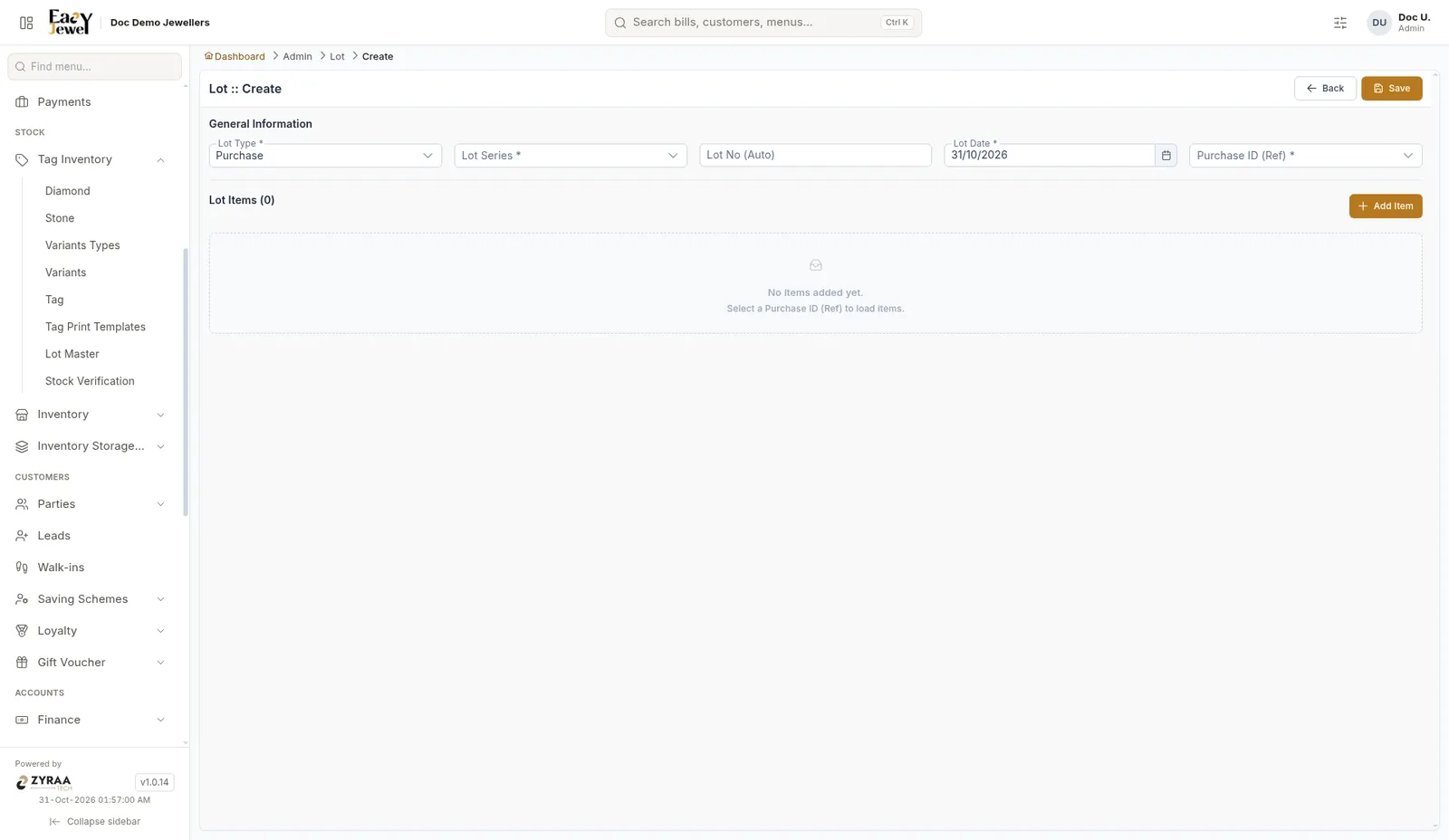Click the Gift Voucher gift icon
This screenshot has height=840, width=1449.
pyautogui.click(x=22, y=663)
